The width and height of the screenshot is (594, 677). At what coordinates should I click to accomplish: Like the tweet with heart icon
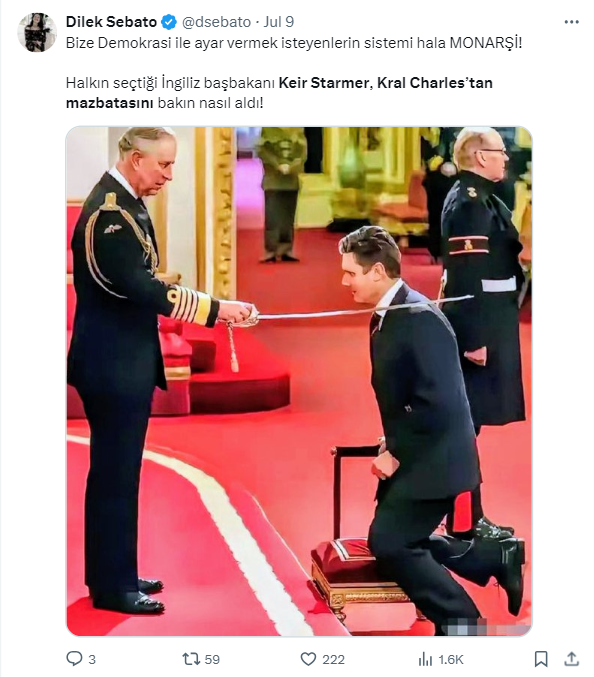point(308,659)
